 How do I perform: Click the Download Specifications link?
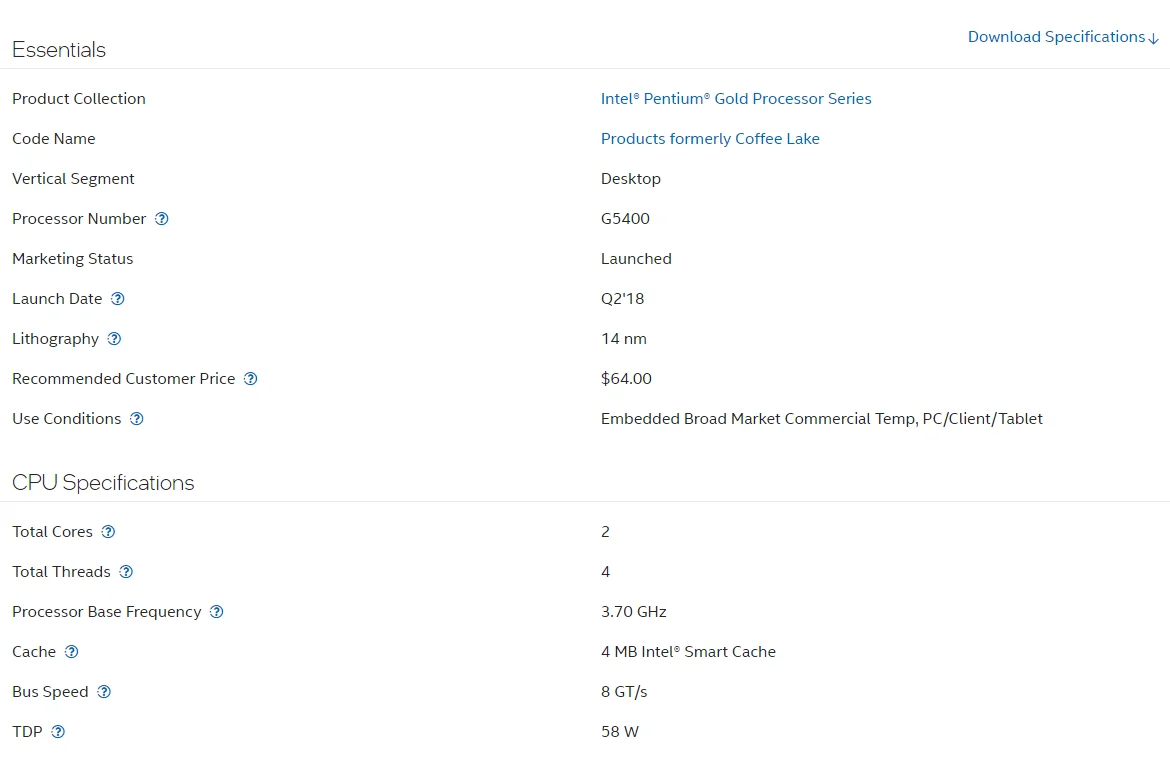coord(1056,37)
